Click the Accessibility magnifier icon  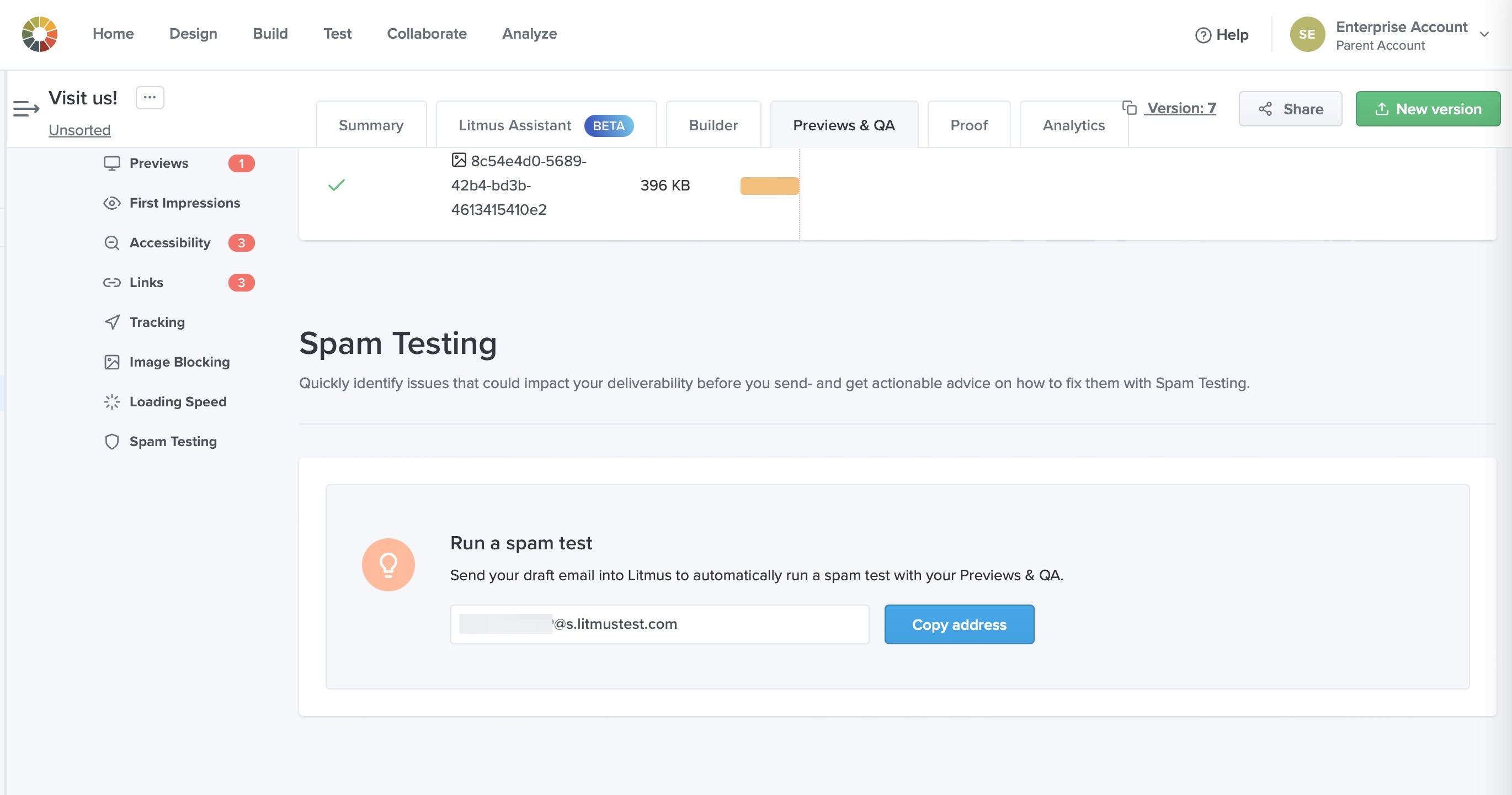click(111, 243)
